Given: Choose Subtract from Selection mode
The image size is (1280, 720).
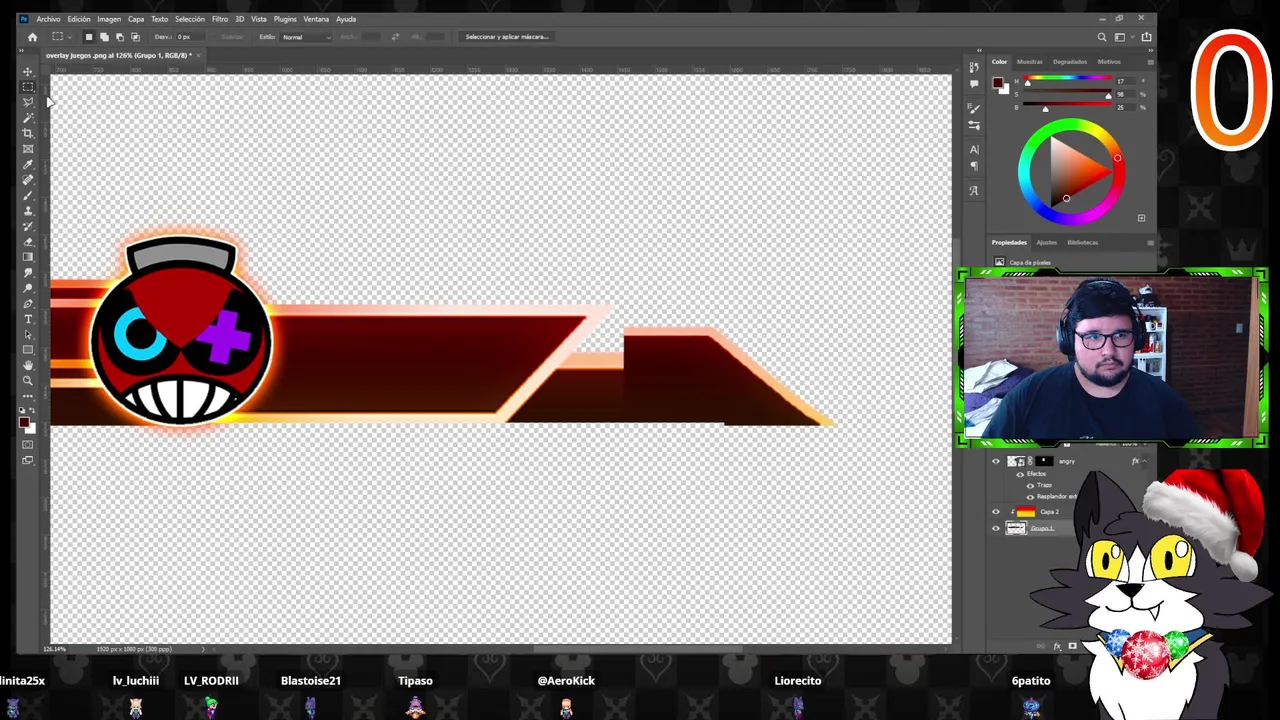Looking at the screenshot, I should [x=120, y=37].
